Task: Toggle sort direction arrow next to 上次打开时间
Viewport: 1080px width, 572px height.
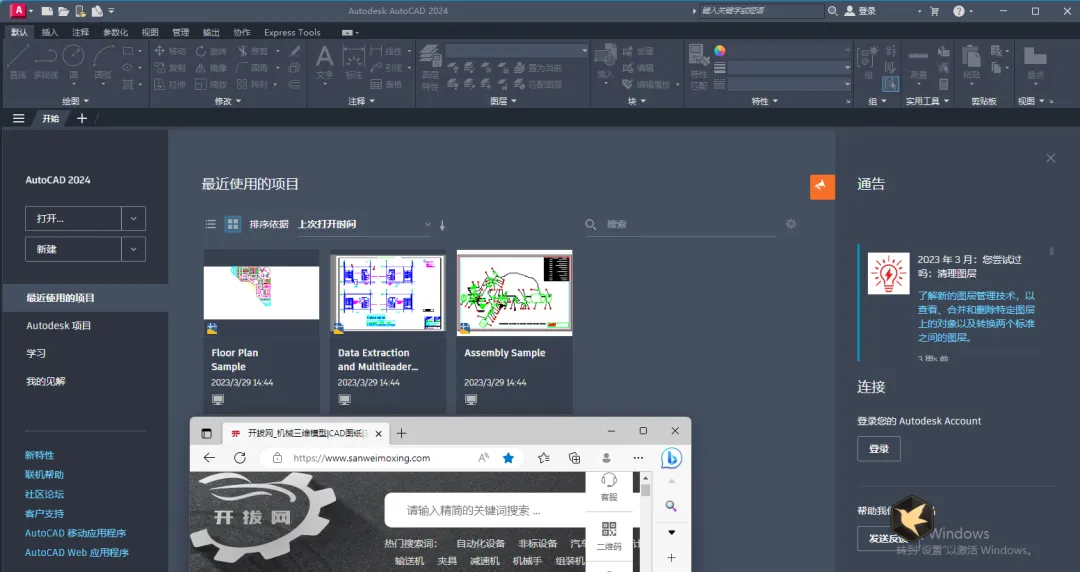Action: 442,225
